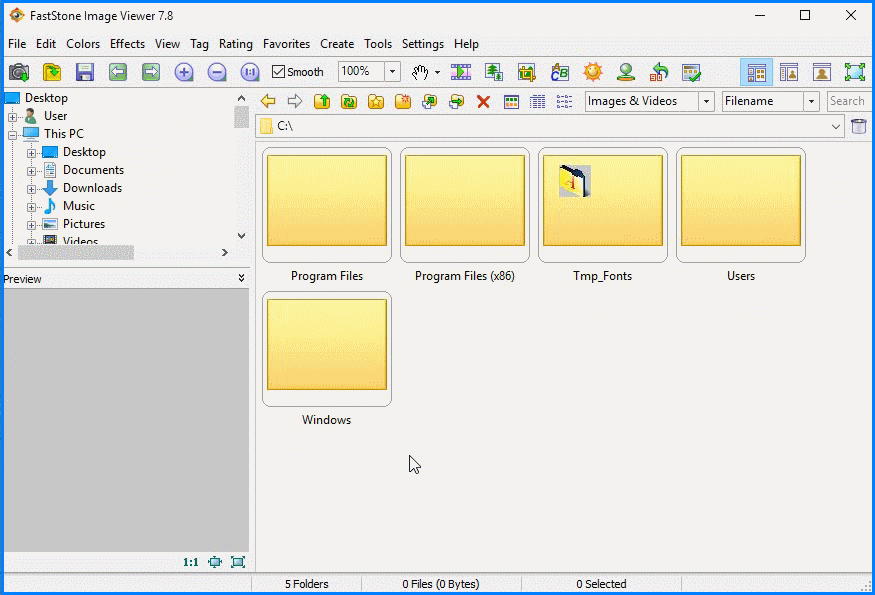Open the Filename sort dropdown
875x595 pixels.
[811, 102]
